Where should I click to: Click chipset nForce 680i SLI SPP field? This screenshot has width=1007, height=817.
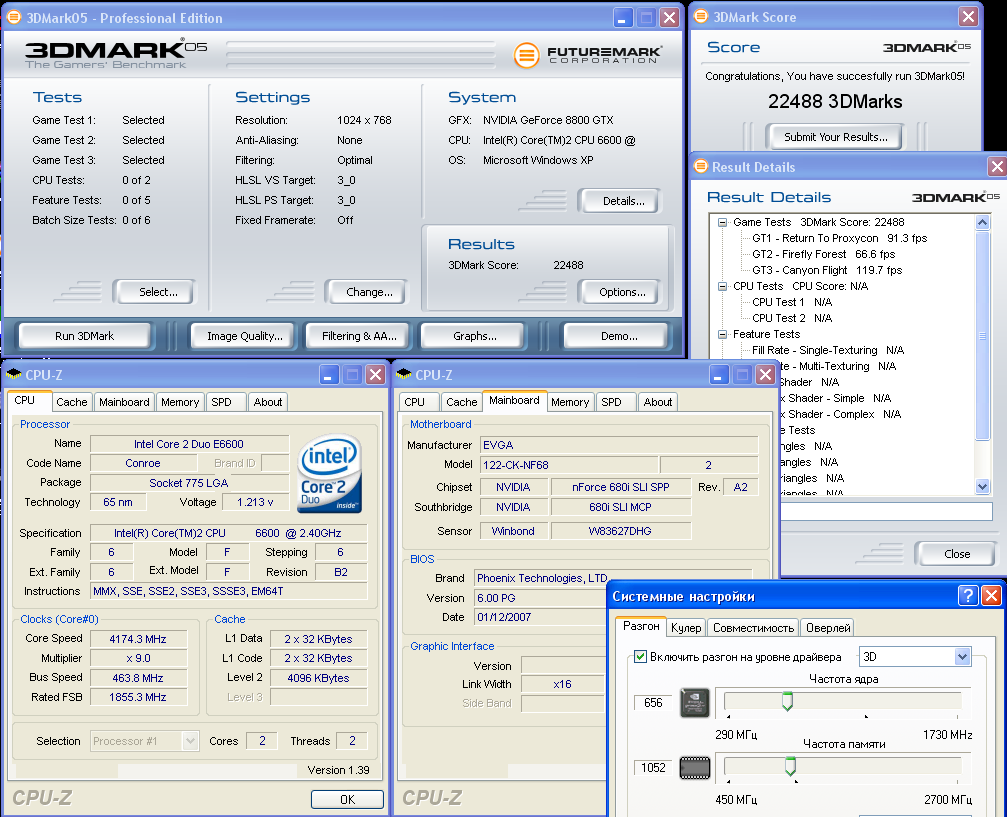pyautogui.click(x=620, y=488)
